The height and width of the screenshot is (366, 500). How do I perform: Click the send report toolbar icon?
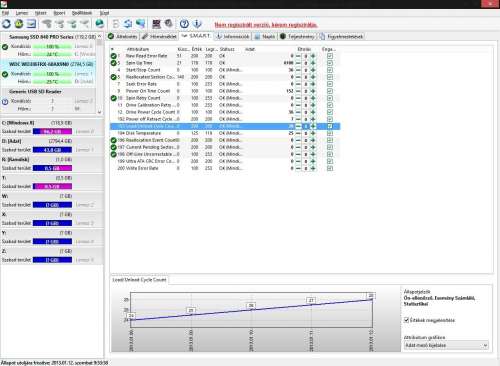(31, 24)
